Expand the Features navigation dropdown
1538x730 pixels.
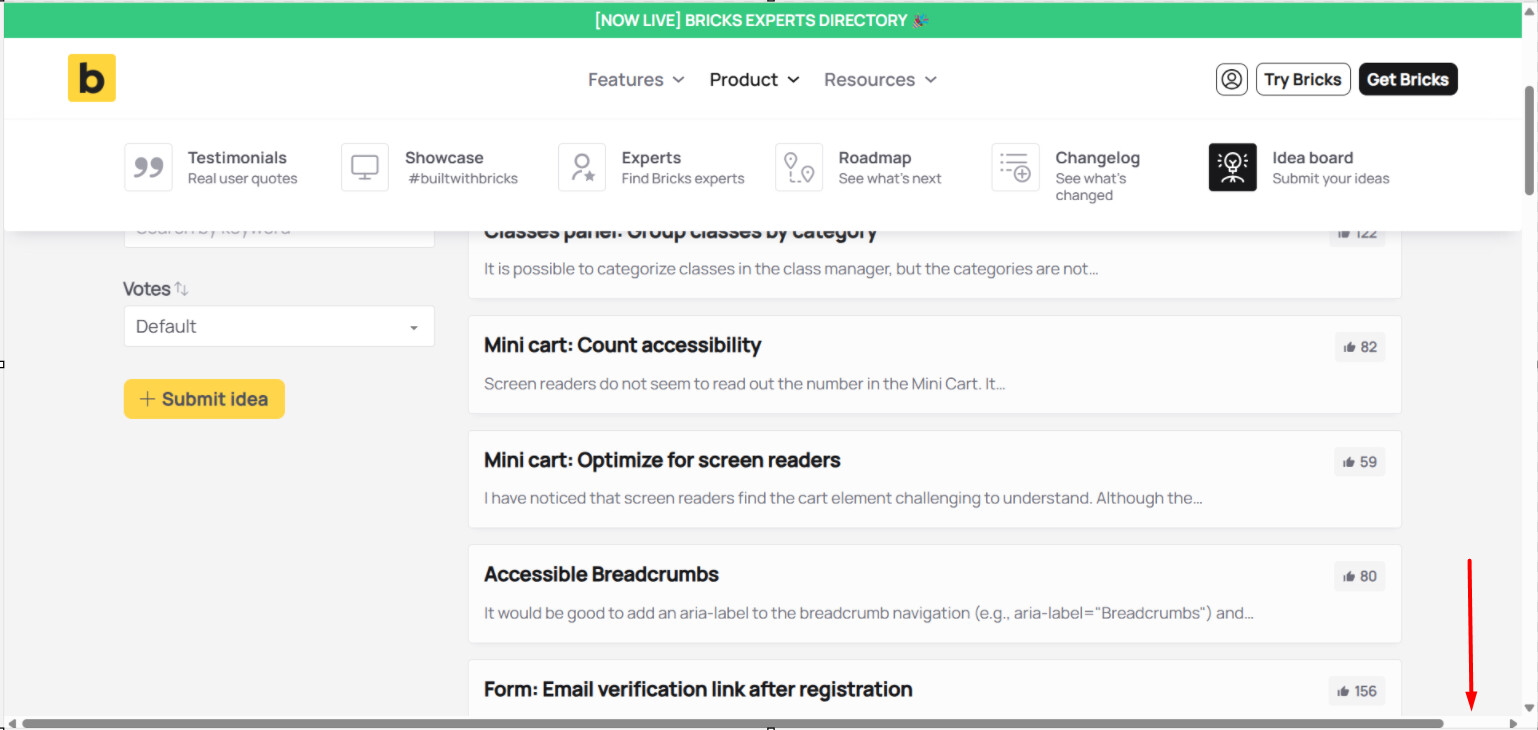pos(636,79)
